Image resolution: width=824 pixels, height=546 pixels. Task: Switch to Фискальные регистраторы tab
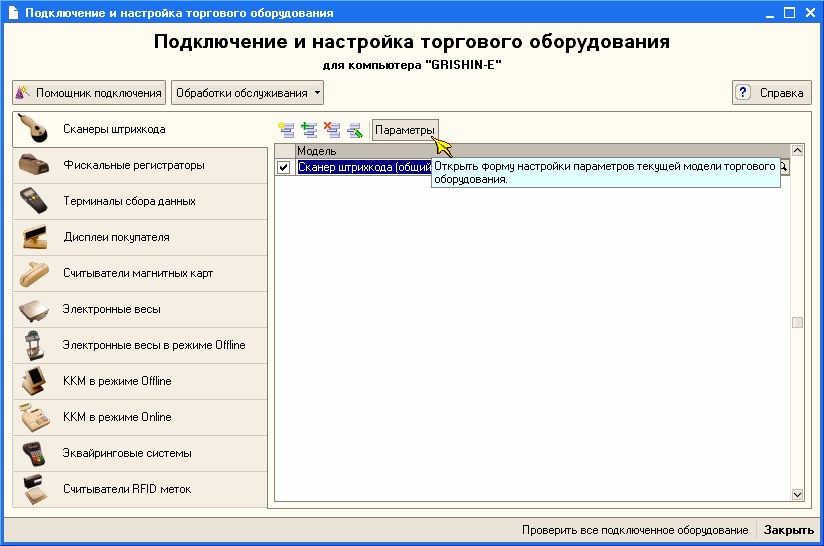tap(133, 165)
